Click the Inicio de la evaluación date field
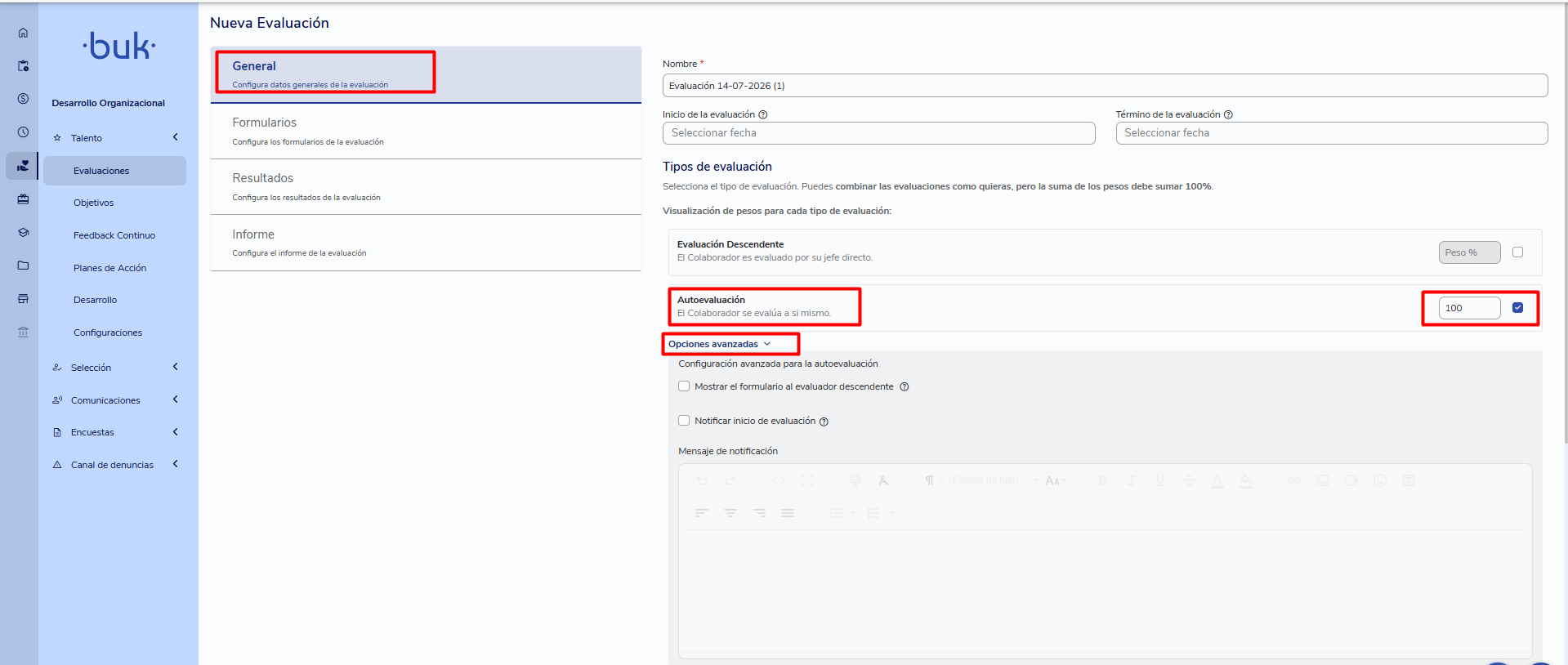Image resolution: width=1568 pixels, height=665 pixels. tap(878, 133)
